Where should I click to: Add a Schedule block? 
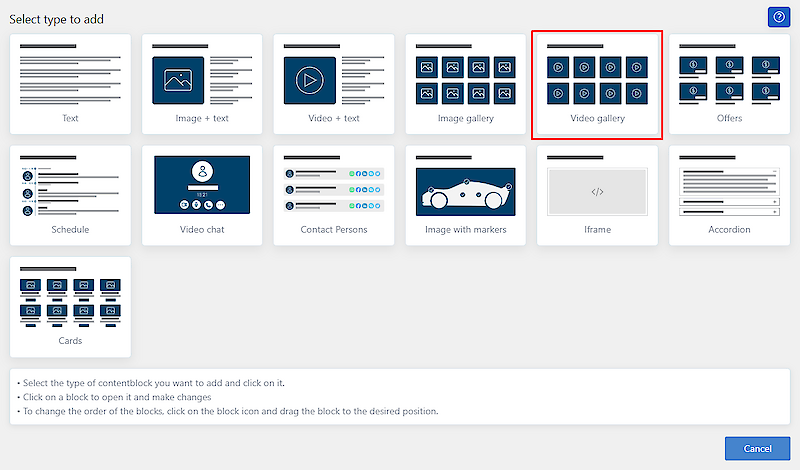[x=70, y=195]
